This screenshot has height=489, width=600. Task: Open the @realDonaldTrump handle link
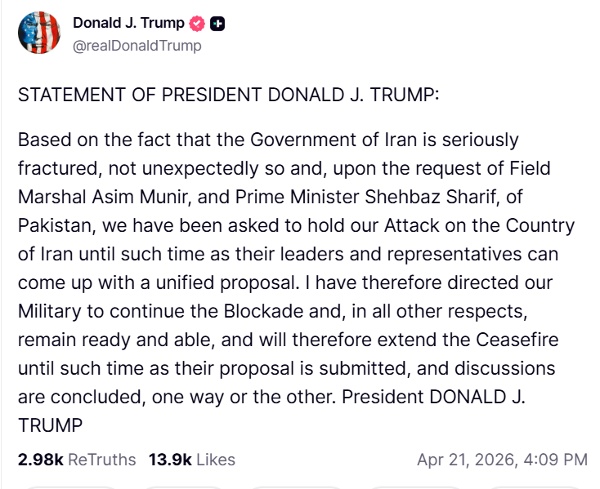(x=137, y=46)
